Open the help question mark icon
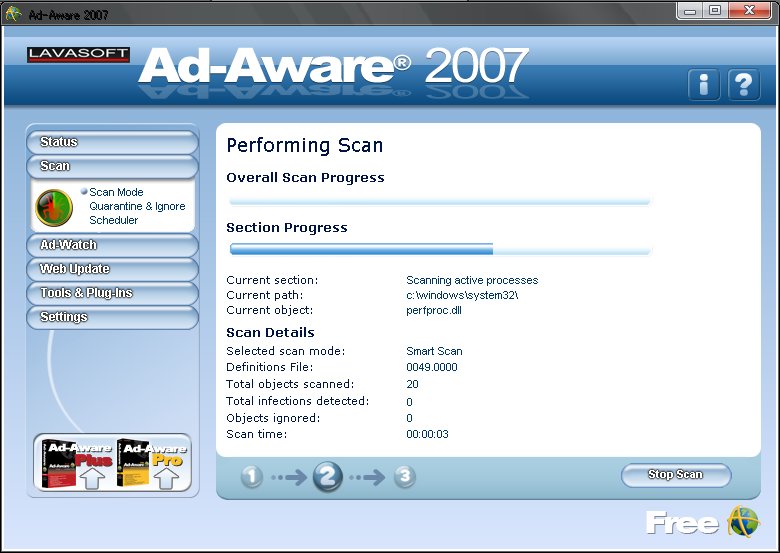The image size is (780, 553). [744, 85]
